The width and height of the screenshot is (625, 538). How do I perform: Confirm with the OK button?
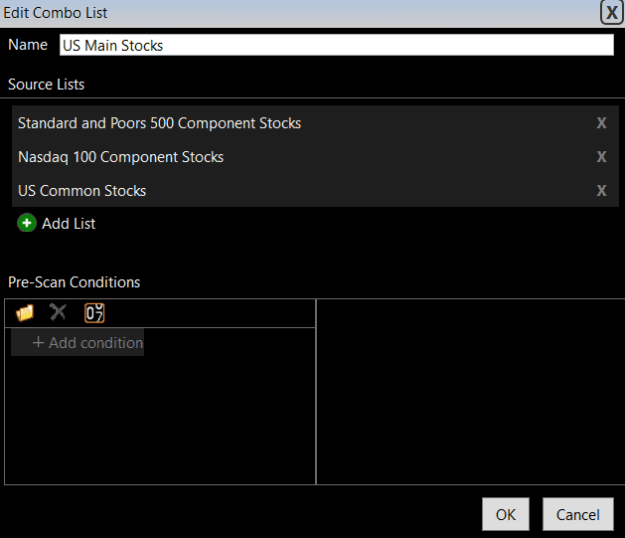click(x=505, y=514)
